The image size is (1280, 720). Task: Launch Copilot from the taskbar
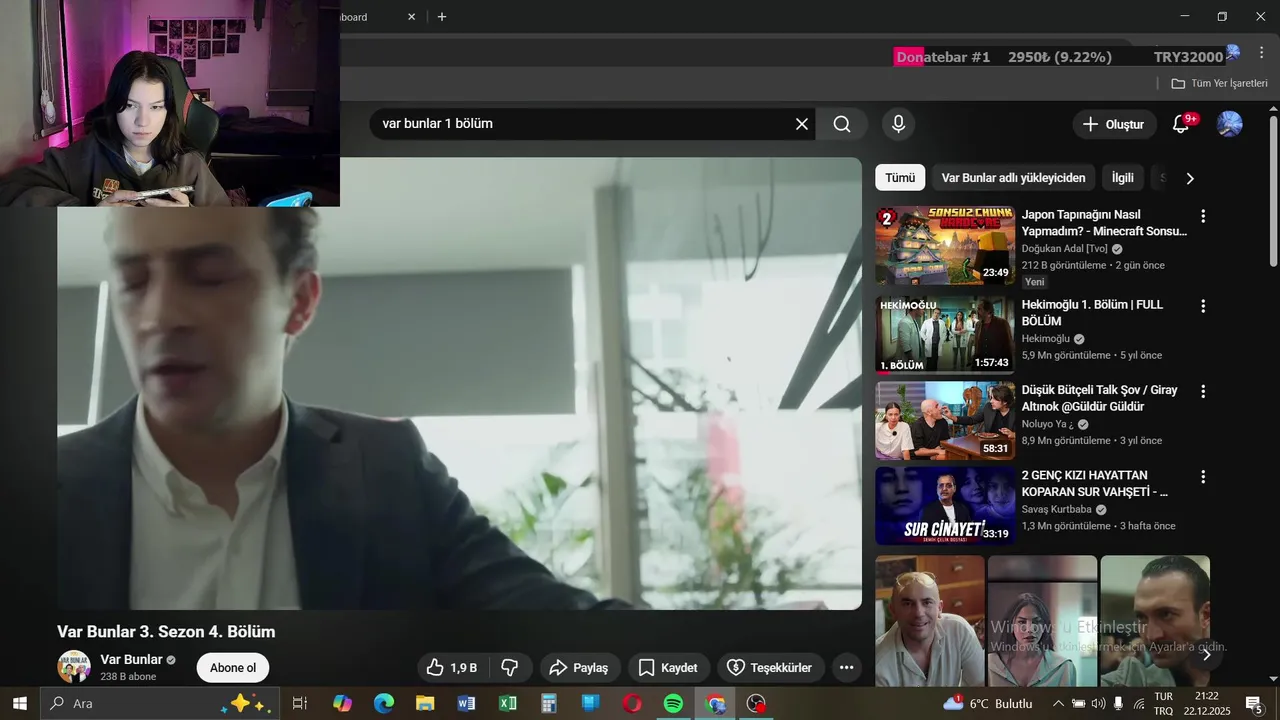tap(342, 703)
